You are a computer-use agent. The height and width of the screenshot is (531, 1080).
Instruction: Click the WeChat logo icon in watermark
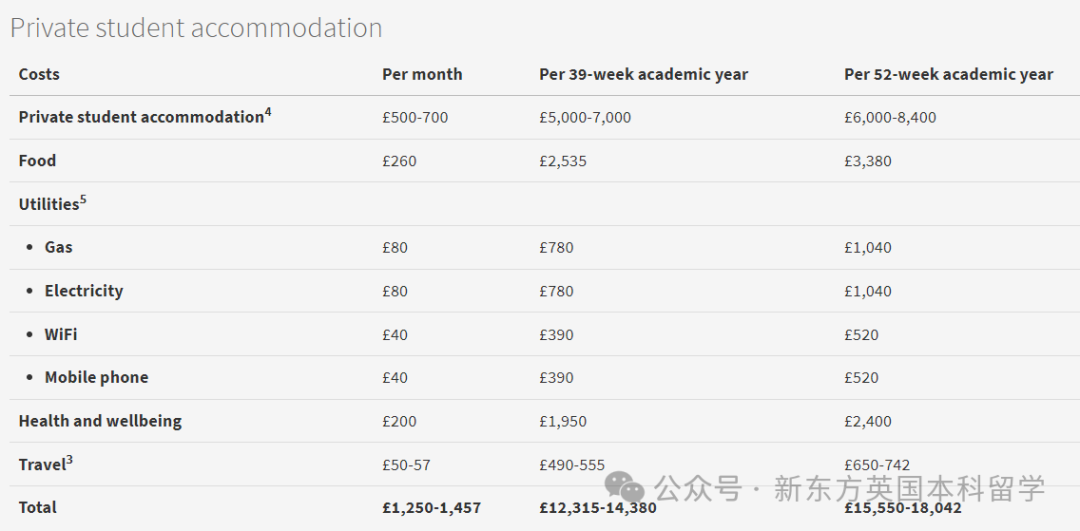coord(625,487)
